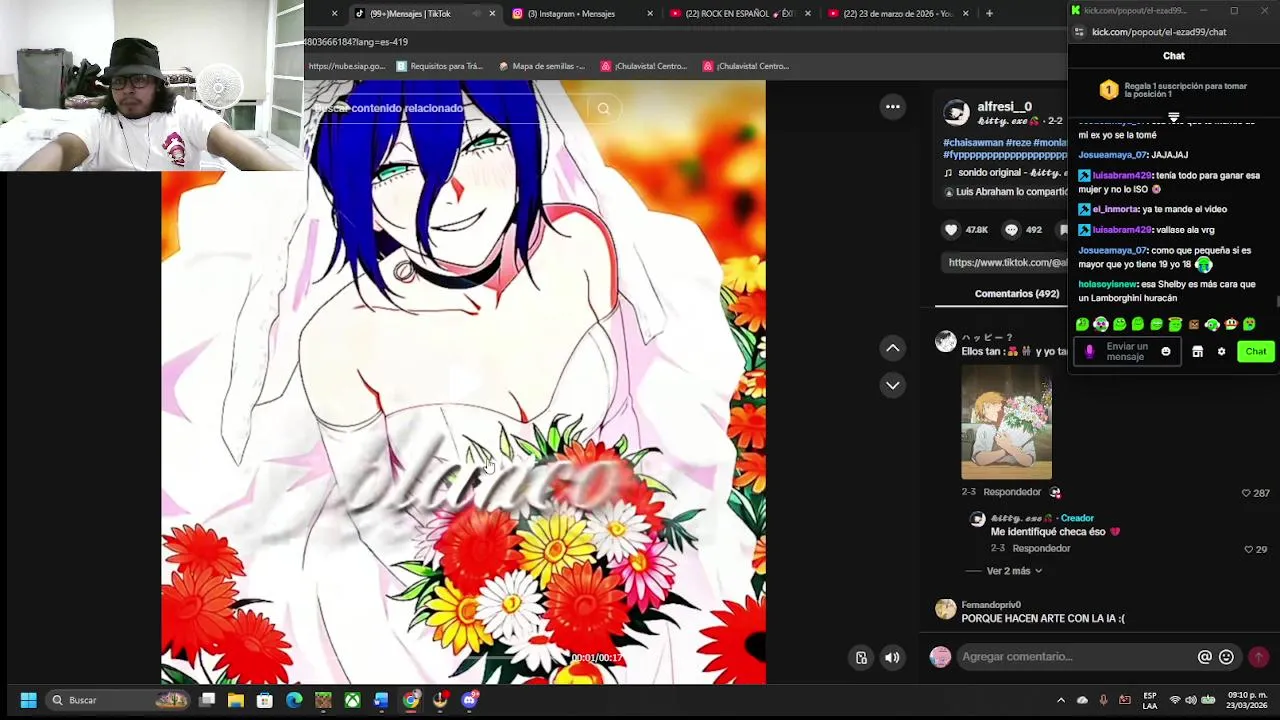The image size is (1280, 720).
Task: Open the Xbox app from the taskbar
Action: click(x=352, y=700)
